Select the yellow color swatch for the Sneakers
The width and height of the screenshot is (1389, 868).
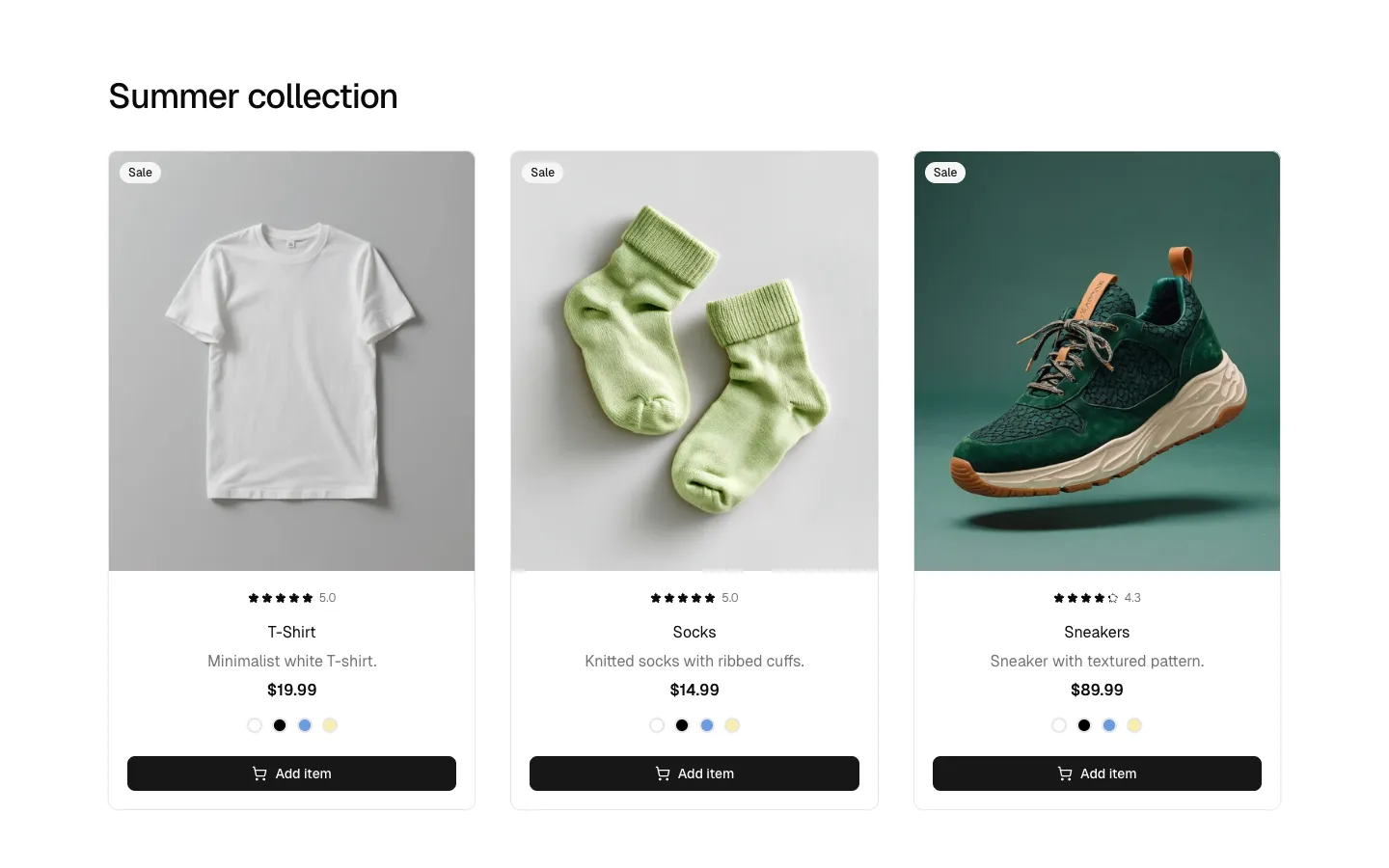[x=1134, y=724]
